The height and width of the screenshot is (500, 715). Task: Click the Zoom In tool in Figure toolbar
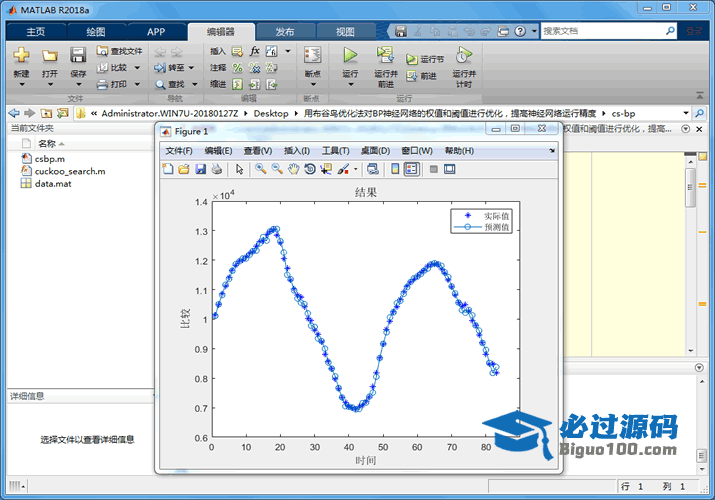260,169
